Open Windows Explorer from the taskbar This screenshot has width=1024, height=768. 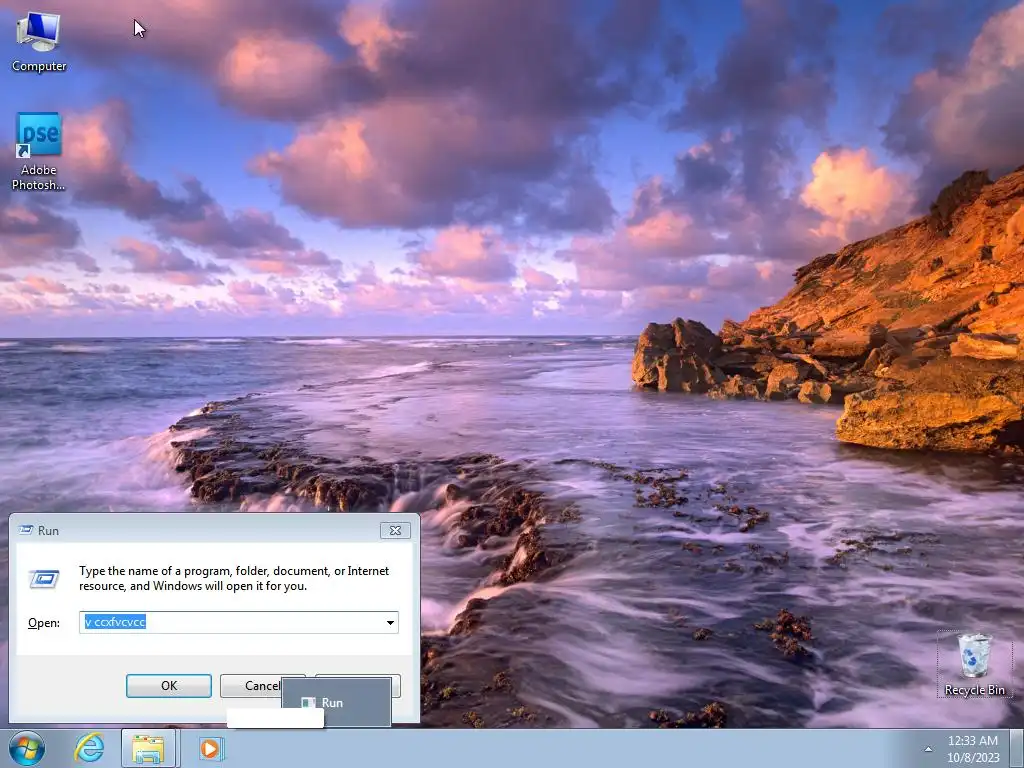point(149,748)
